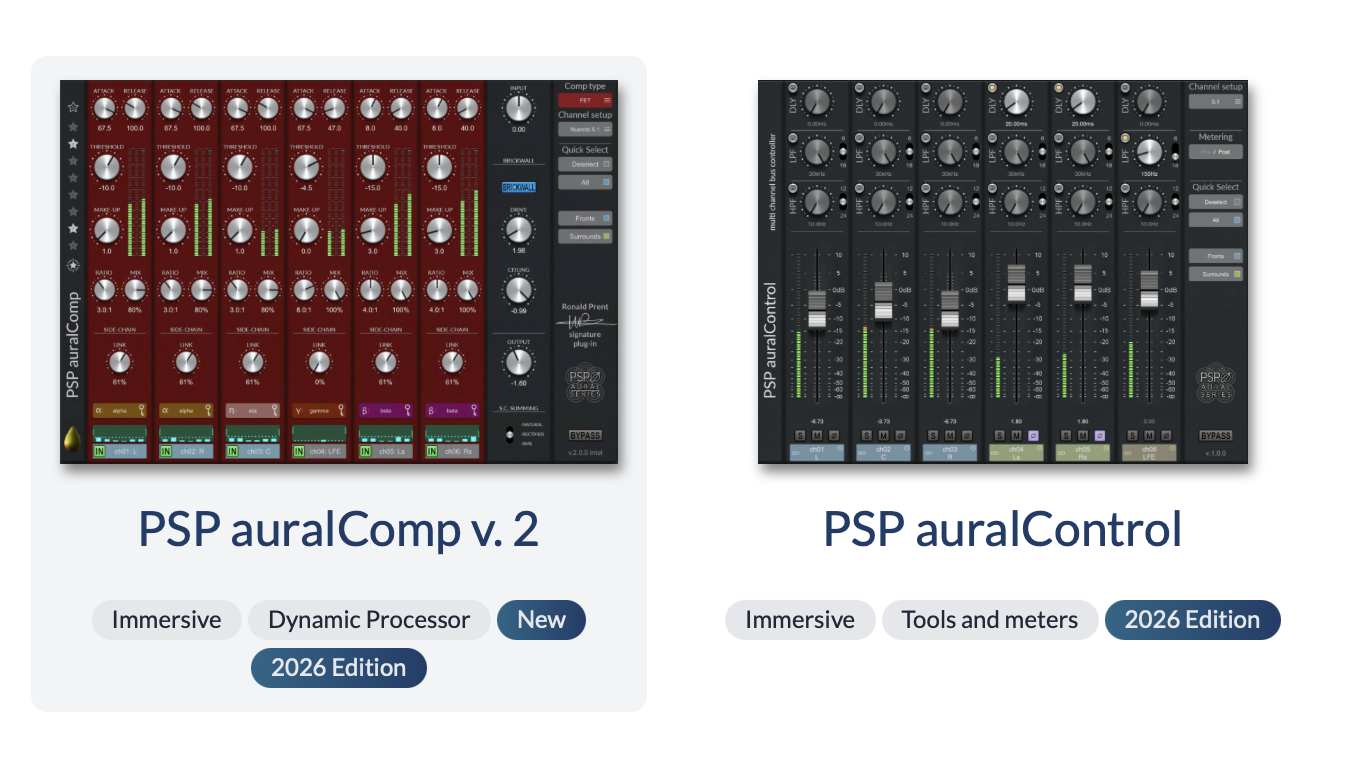1372x762 pixels.
Task: Click the link icon on ch01 L label
Action: click(x=795, y=453)
